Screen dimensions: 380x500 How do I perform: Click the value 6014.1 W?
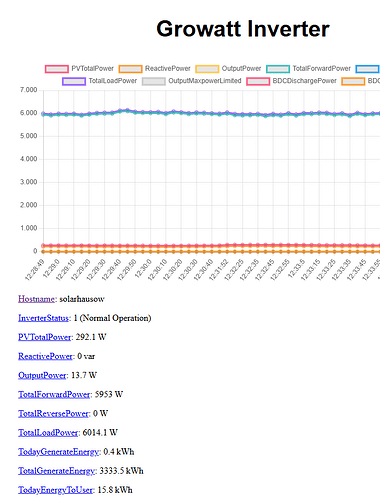click(x=100, y=433)
